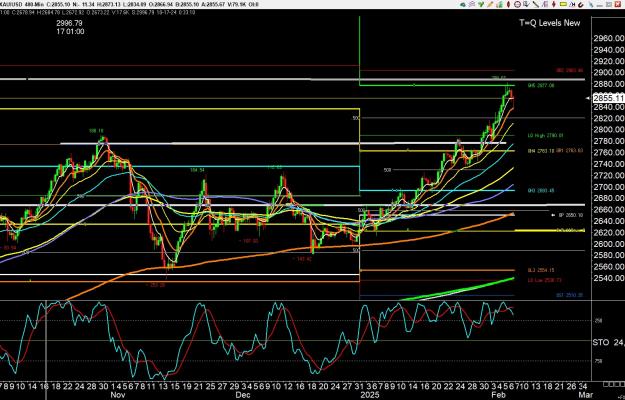This screenshot has height=400, width=625.
Task: Click the 2900.00 price axis label
Action: pos(609,73)
